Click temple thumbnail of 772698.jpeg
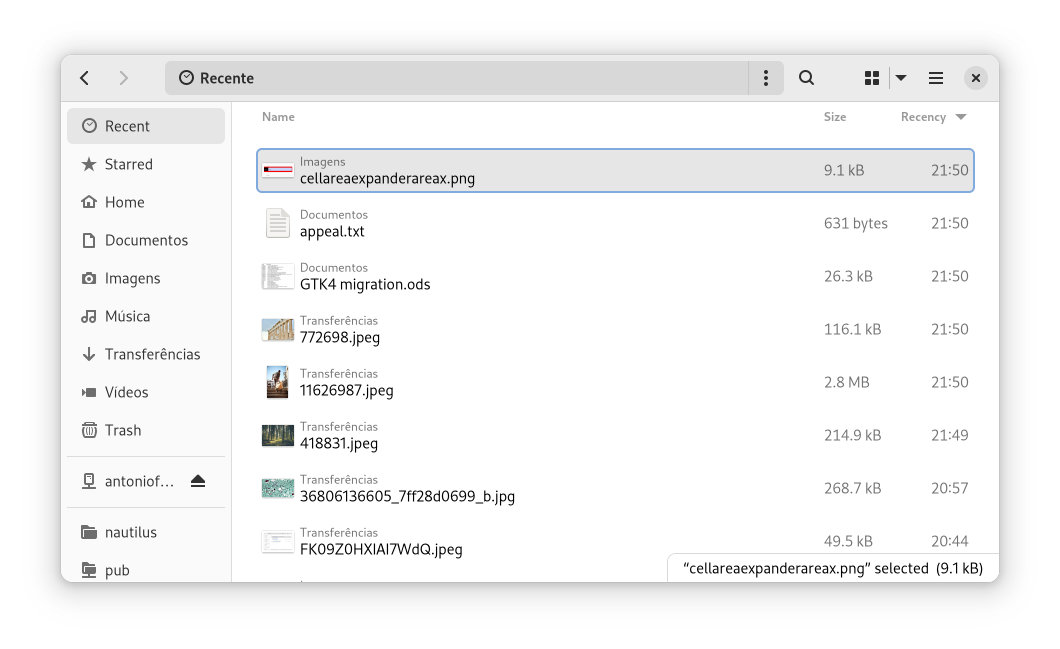The image size is (1060, 649). pyautogui.click(x=278, y=329)
